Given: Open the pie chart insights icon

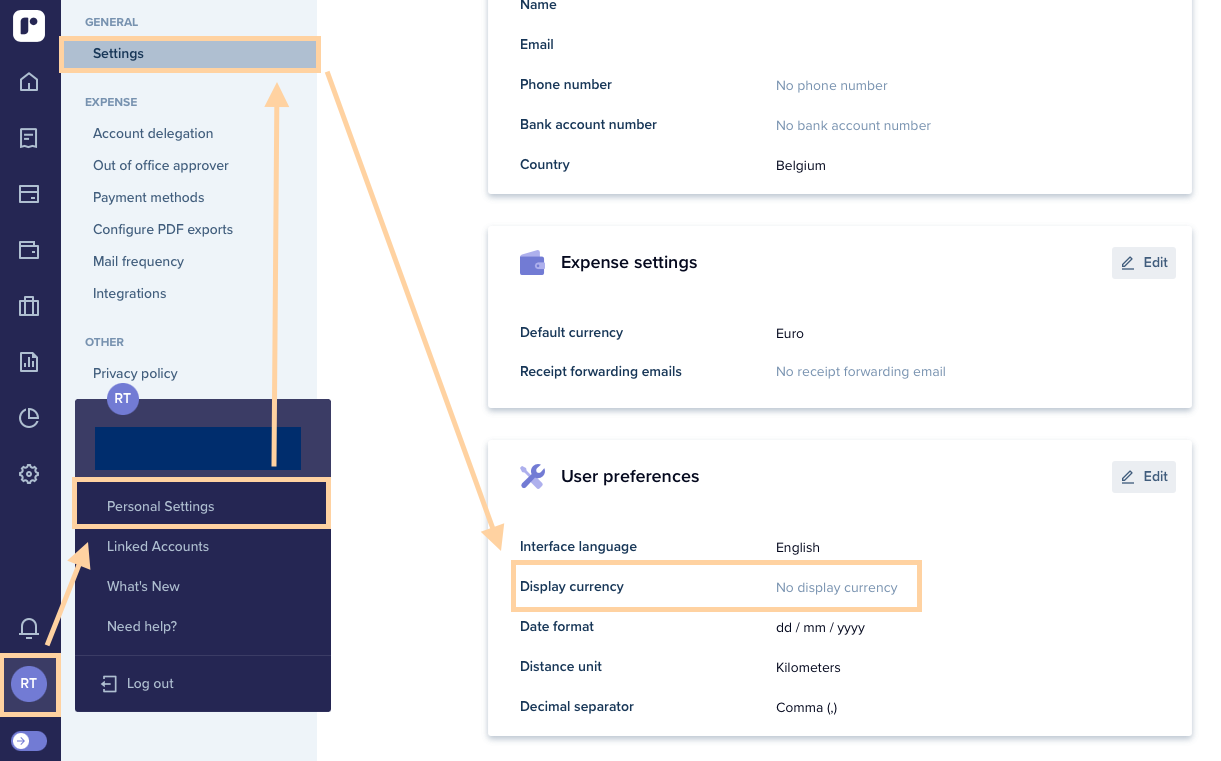Looking at the screenshot, I should tap(29, 418).
